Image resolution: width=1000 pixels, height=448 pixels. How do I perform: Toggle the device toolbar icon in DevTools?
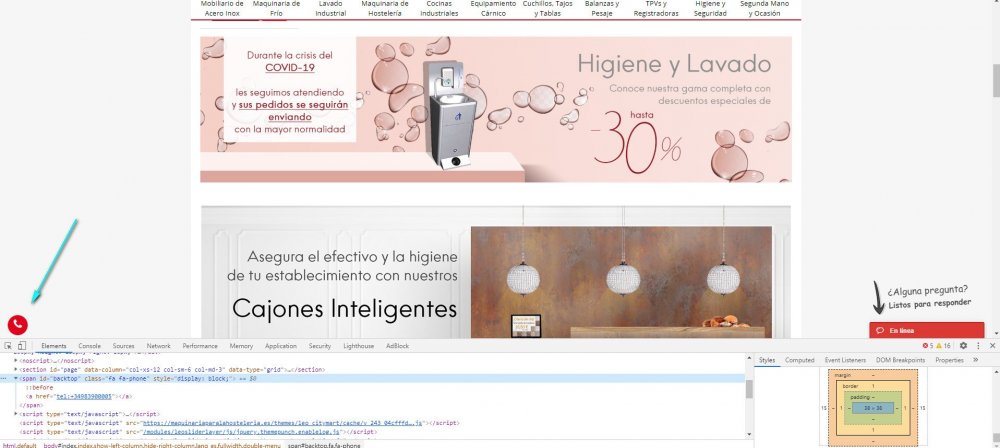[22, 346]
